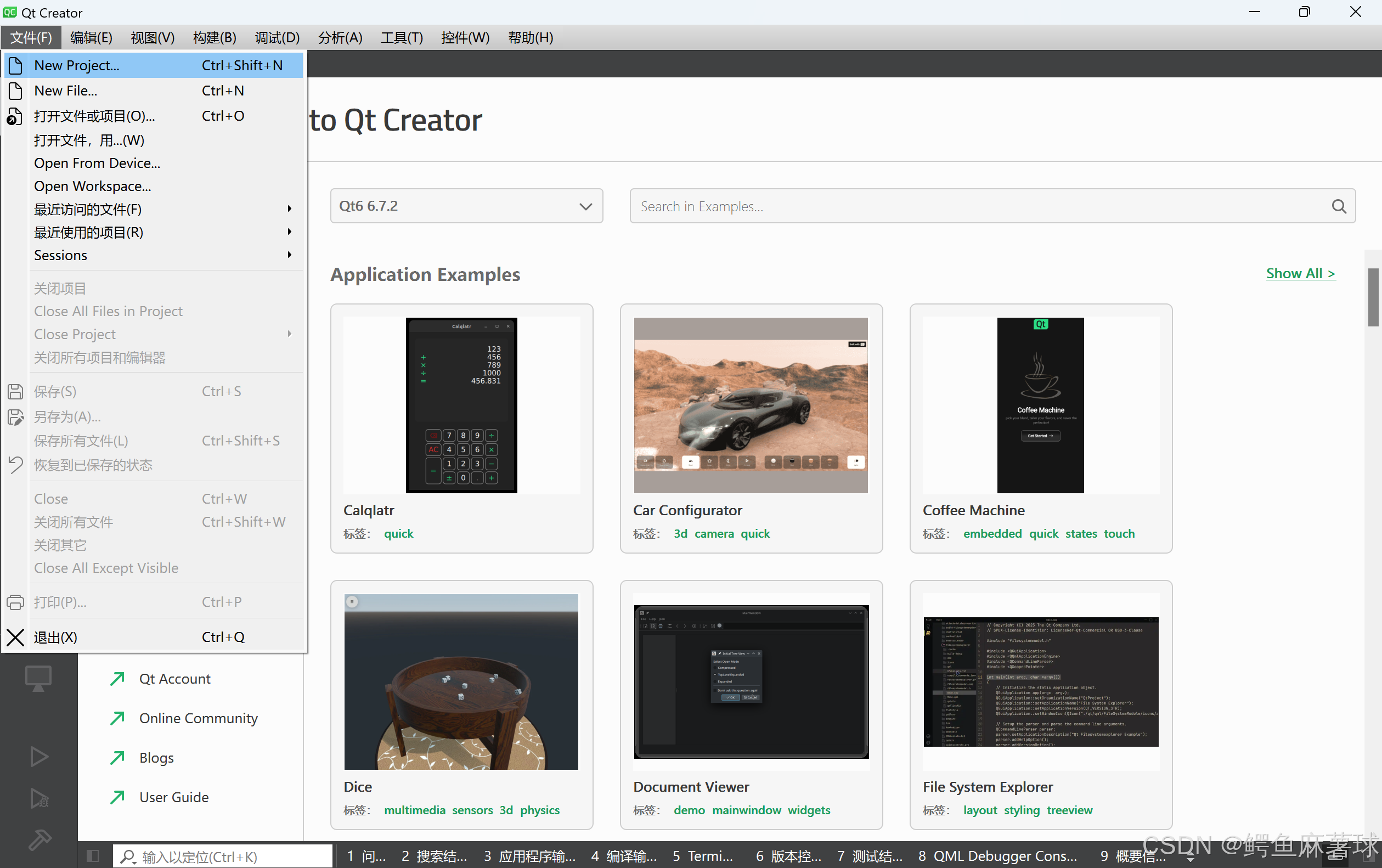Select Open From Device... menu entry
The image size is (1382, 868).
[154, 163]
